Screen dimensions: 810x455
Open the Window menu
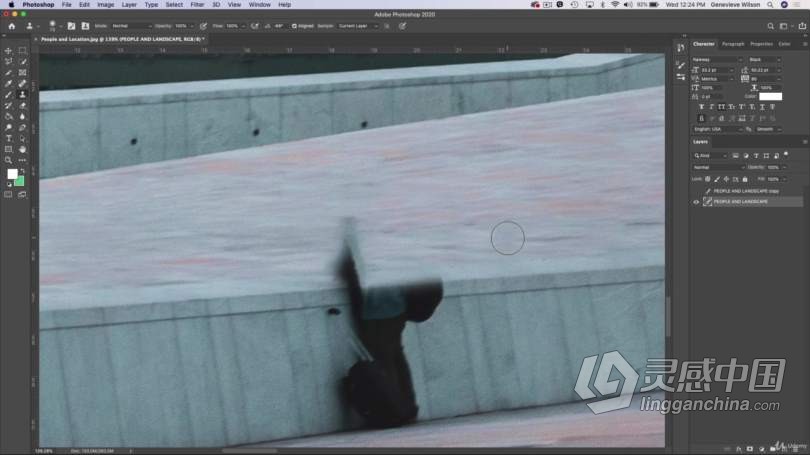[x=259, y=5]
